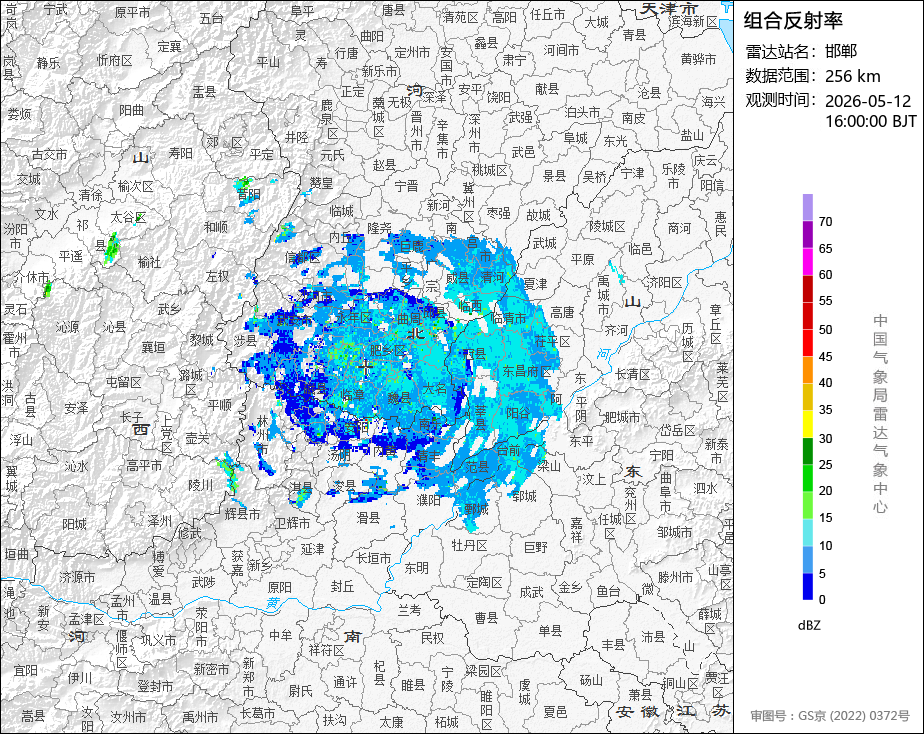Click the 东昌府区 map label

pyautogui.click(x=526, y=372)
